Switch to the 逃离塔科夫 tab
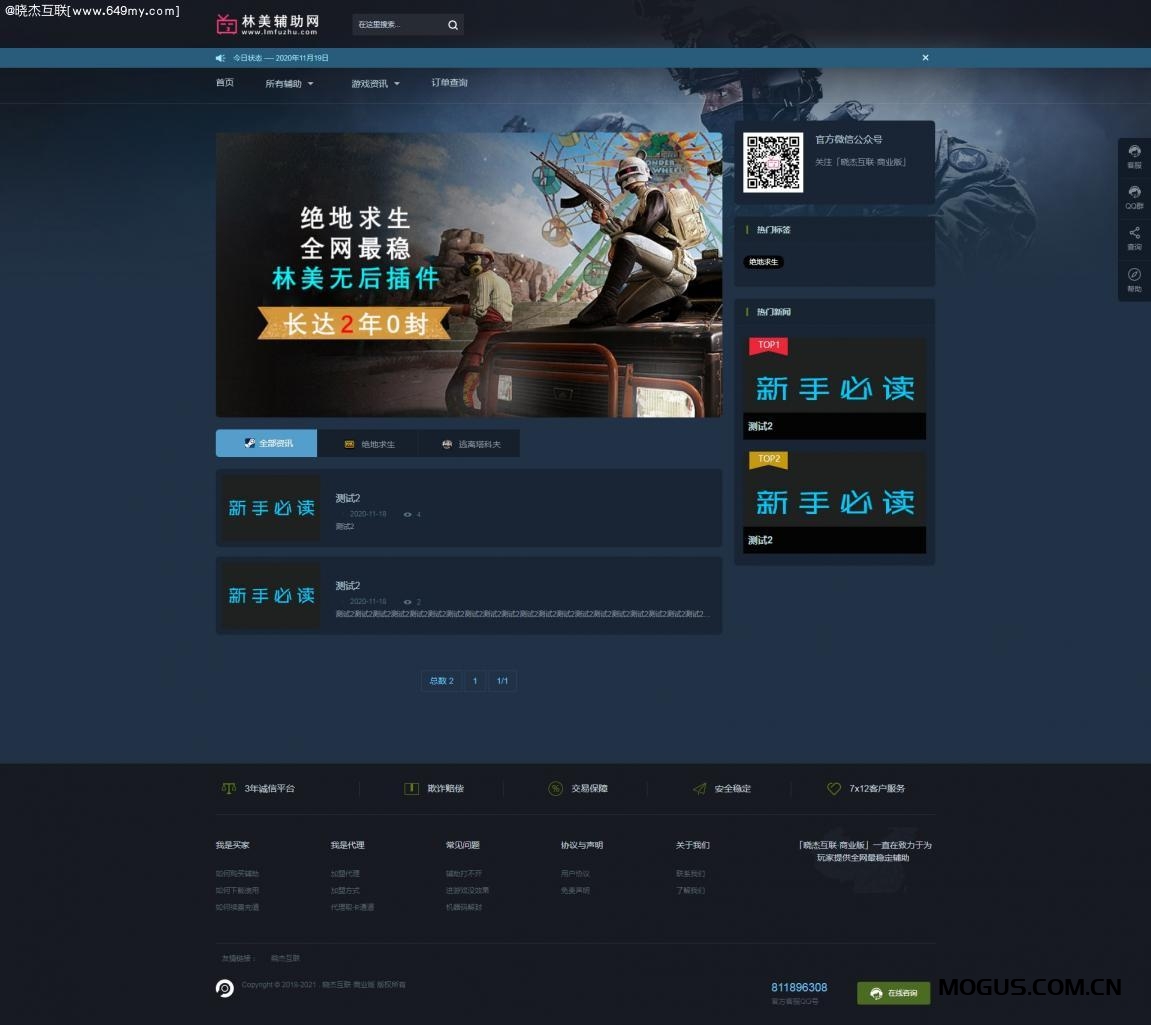This screenshot has height=1025, width=1151. 471,444
